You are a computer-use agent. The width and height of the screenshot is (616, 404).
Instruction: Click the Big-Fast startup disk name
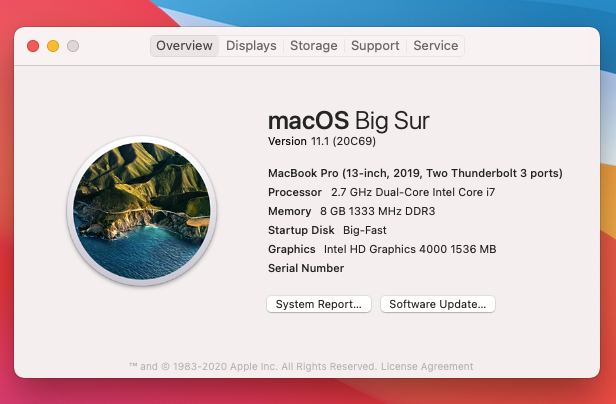[365, 230]
